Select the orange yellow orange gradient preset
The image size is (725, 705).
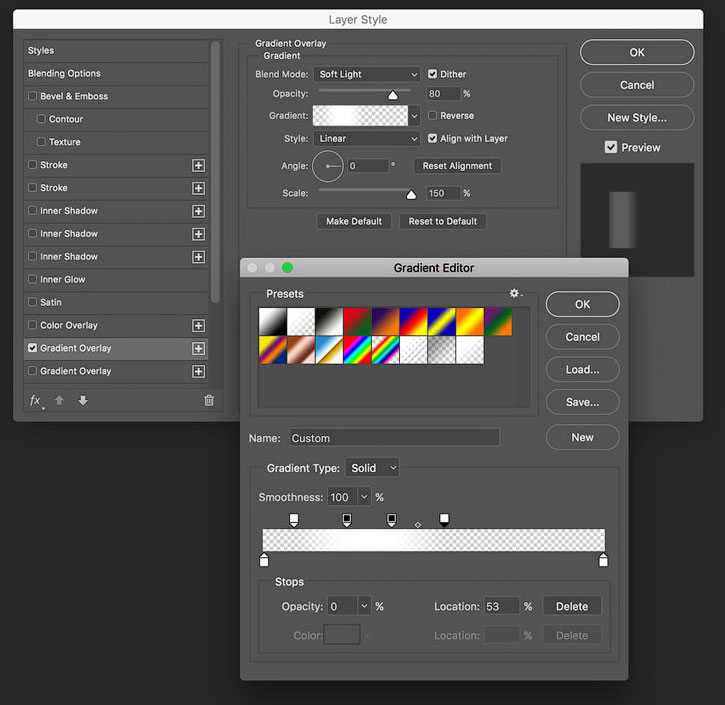click(x=469, y=322)
